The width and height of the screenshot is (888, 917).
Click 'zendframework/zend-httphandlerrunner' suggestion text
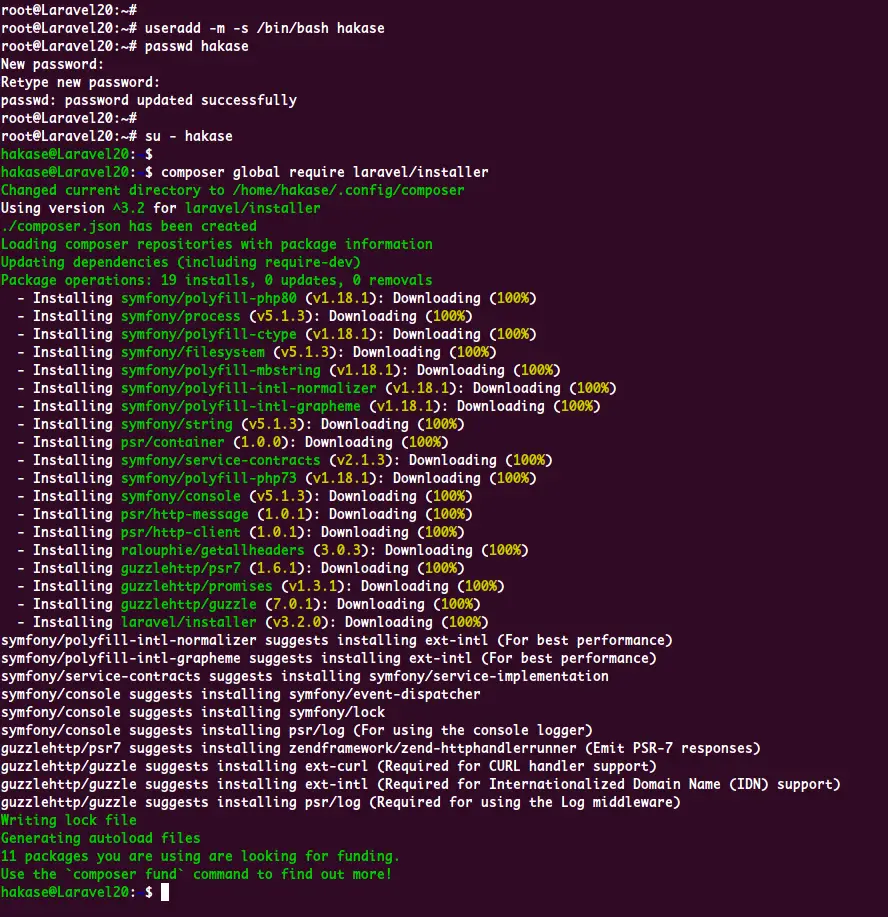(x=433, y=749)
